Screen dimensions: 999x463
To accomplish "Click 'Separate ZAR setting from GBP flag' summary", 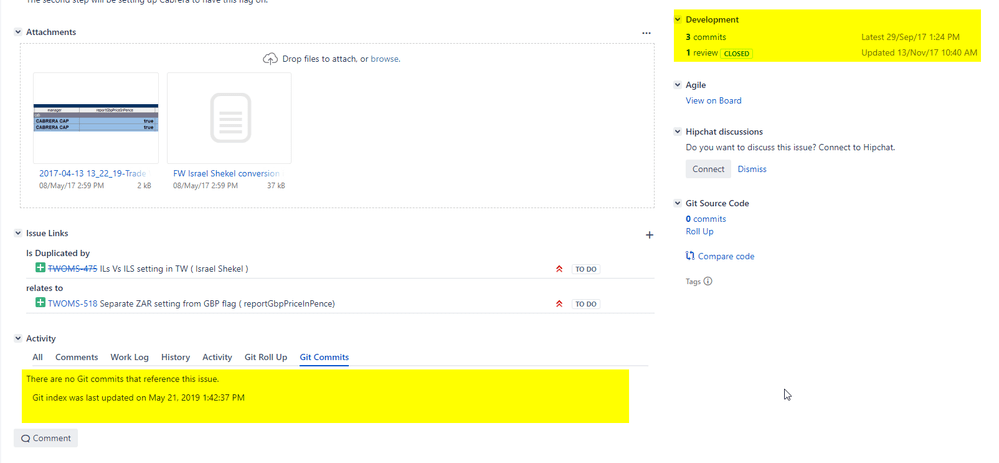I will pos(217,304).
